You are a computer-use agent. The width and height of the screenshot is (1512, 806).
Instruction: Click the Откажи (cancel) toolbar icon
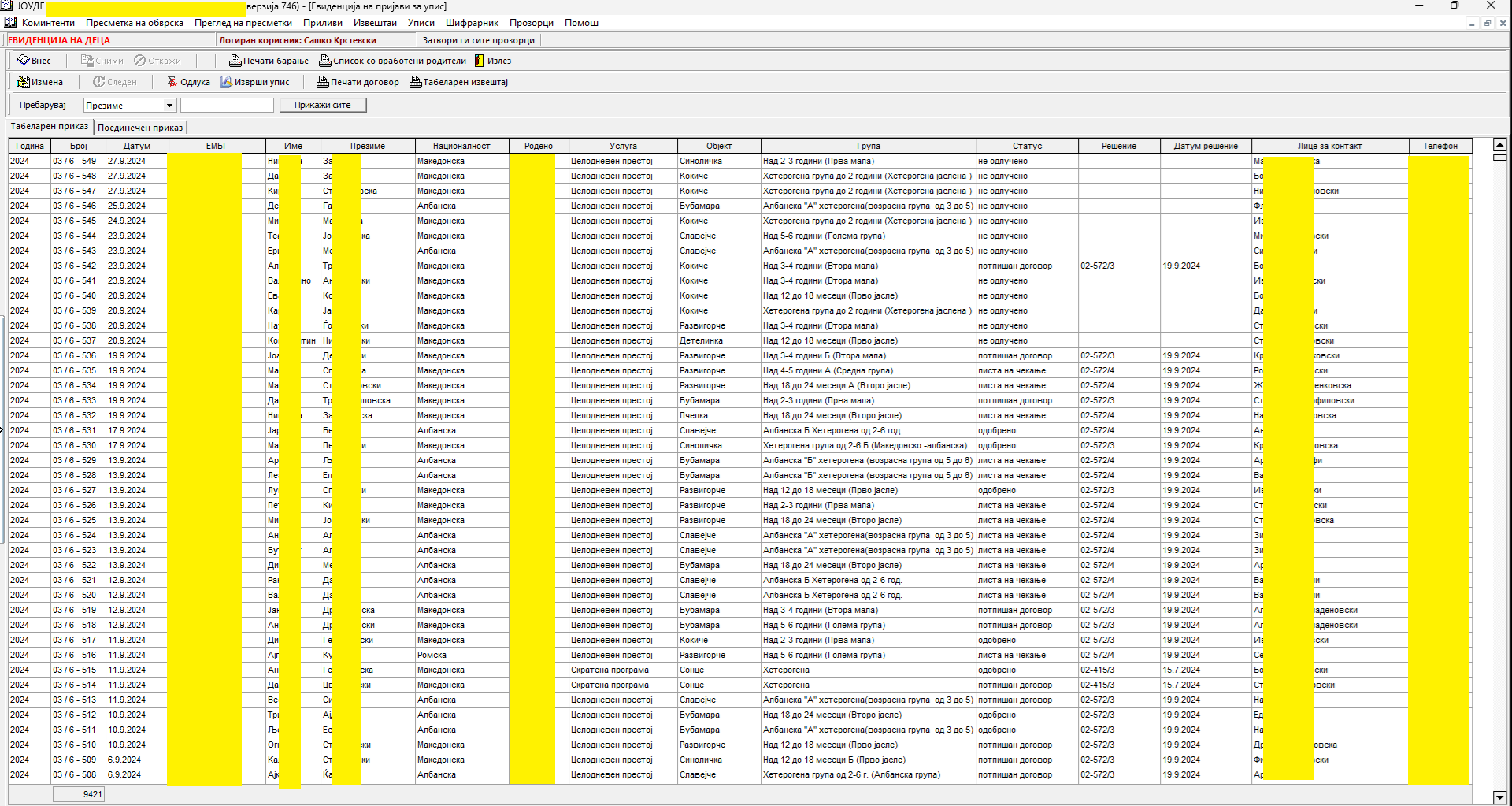coord(139,61)
